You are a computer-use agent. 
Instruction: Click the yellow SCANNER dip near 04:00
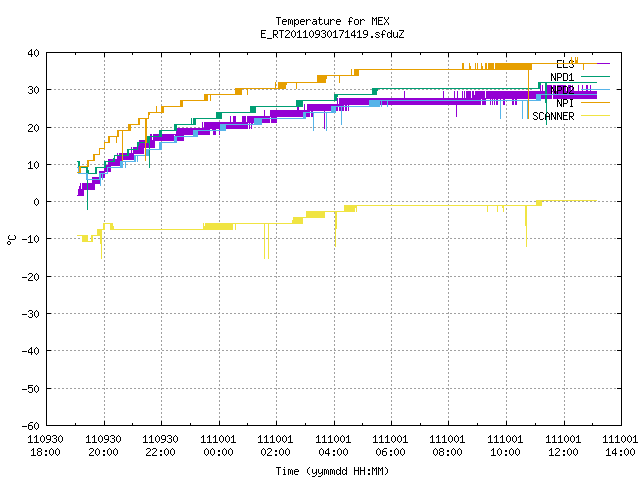click(x=336, y=229)
